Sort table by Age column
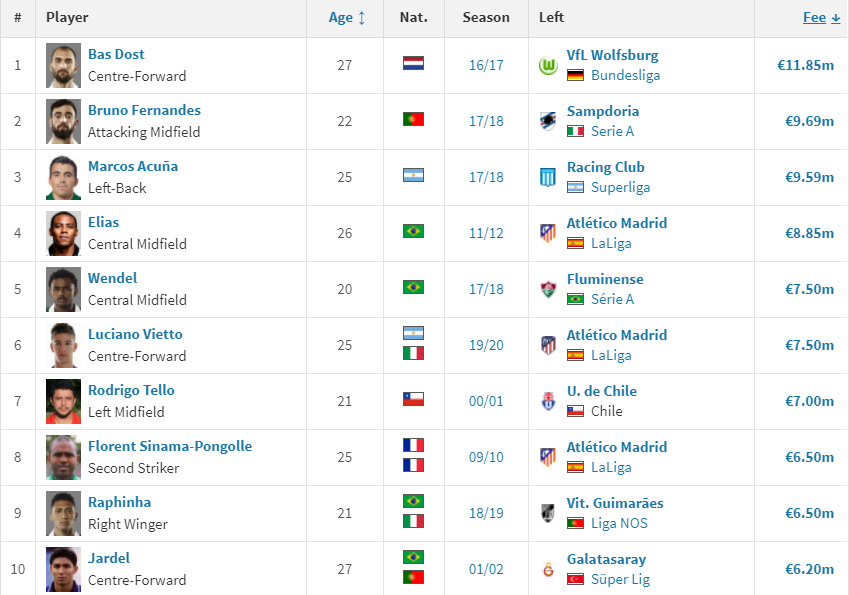 click(347, 17)
